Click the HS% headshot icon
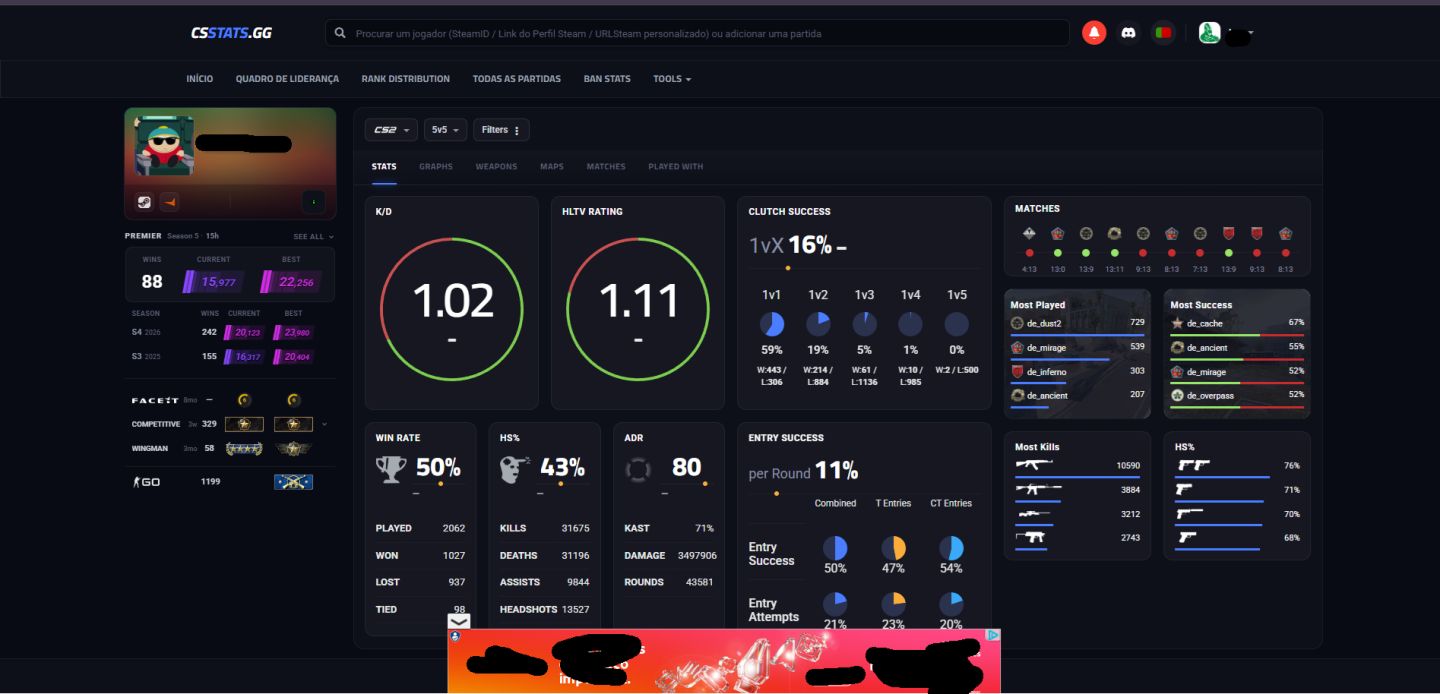 pyautogui.click(x=514, y=469)
